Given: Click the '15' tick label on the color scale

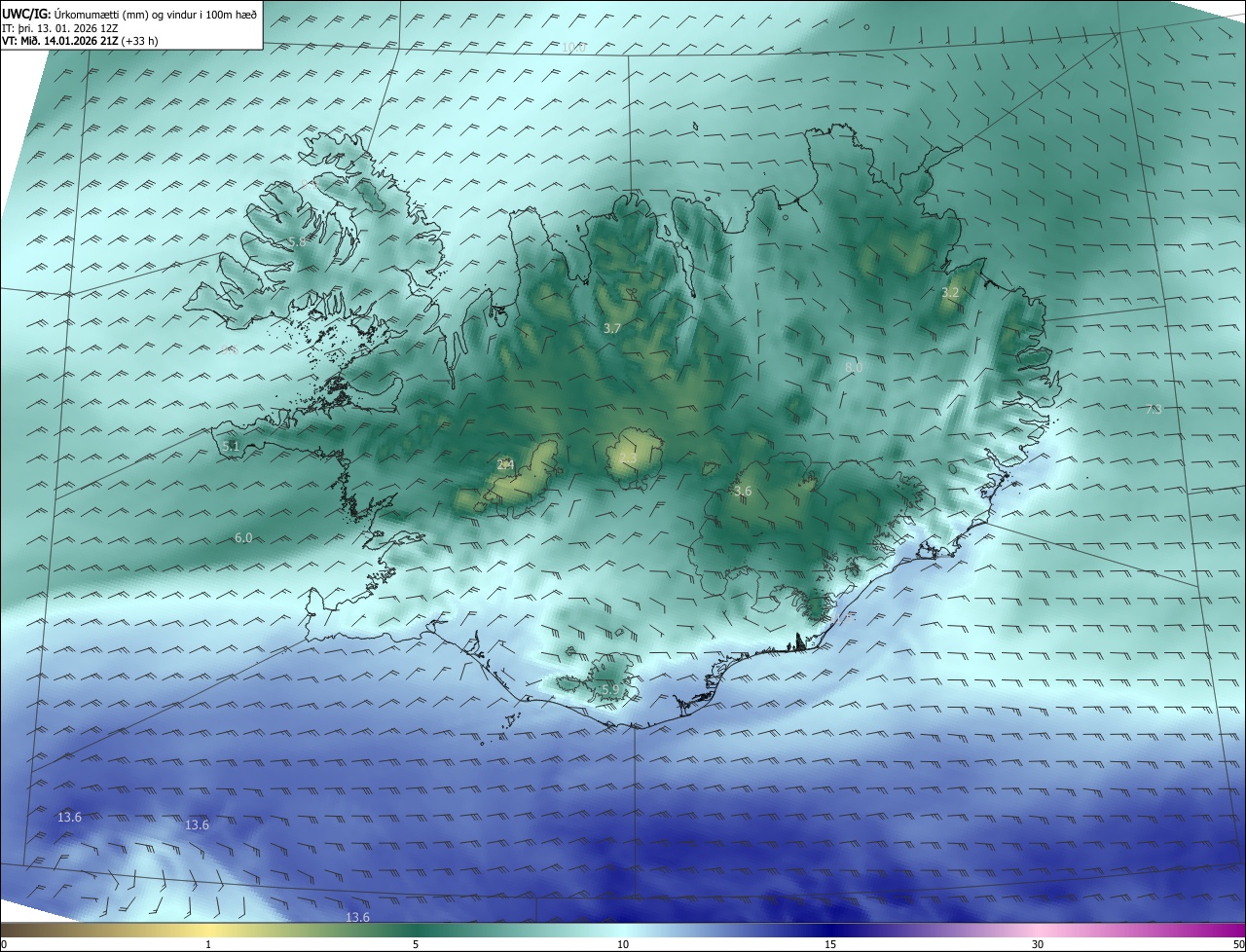Looking at the screenshot, I should 830,944.
